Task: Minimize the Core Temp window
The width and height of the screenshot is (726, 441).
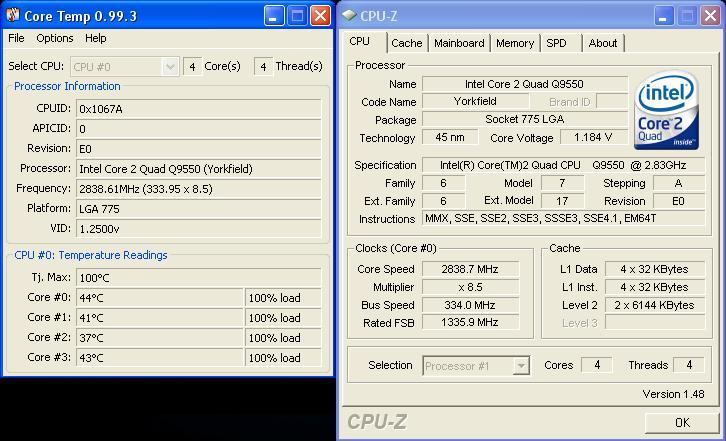Action: (x=273, y=16)
